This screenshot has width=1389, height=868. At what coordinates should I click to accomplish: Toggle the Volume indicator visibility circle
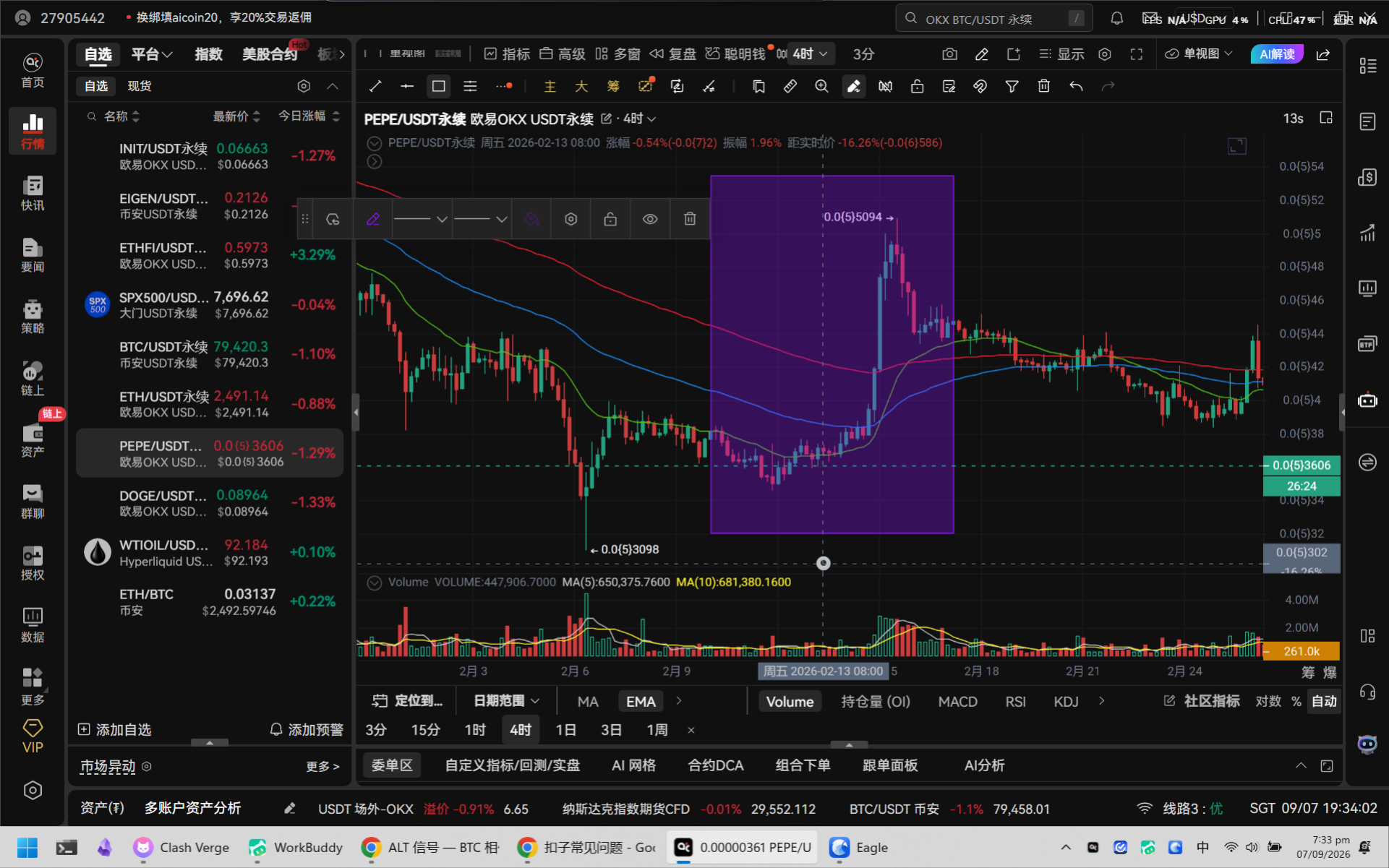(x=374, y=583)
